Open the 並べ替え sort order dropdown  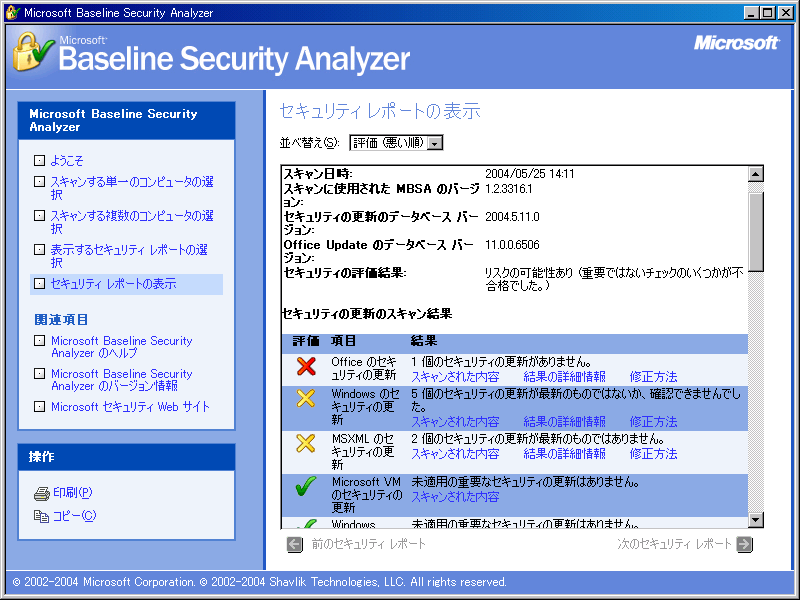pos(396,143)
